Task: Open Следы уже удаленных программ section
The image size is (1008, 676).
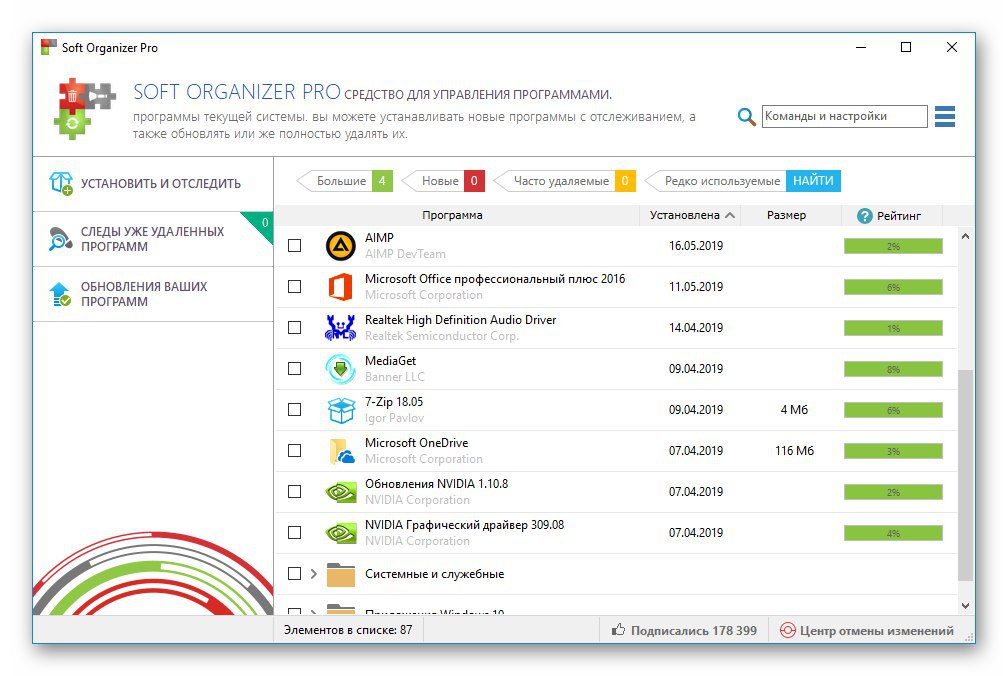Action: [153, 239]
